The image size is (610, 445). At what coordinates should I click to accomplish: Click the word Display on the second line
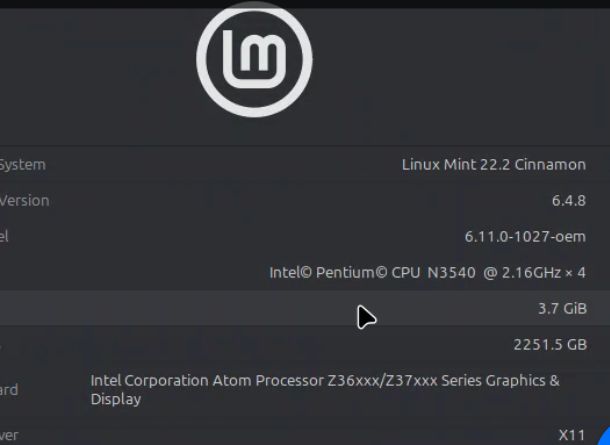click(x=116, y=399)
